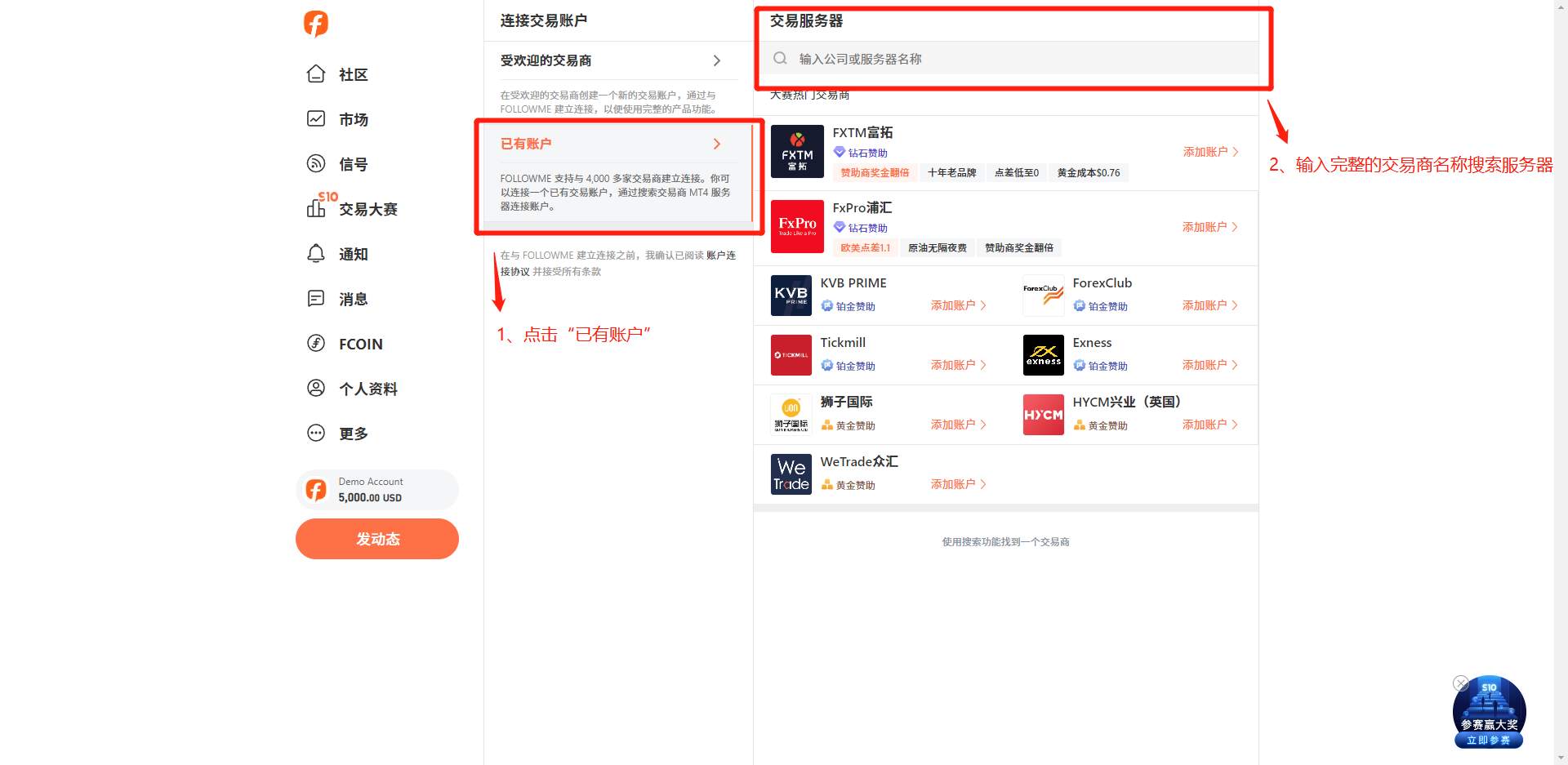The width and height of the screenshot is (1568, 765).
Task: Open the 信号 signal icon
Action: point(316,164)
